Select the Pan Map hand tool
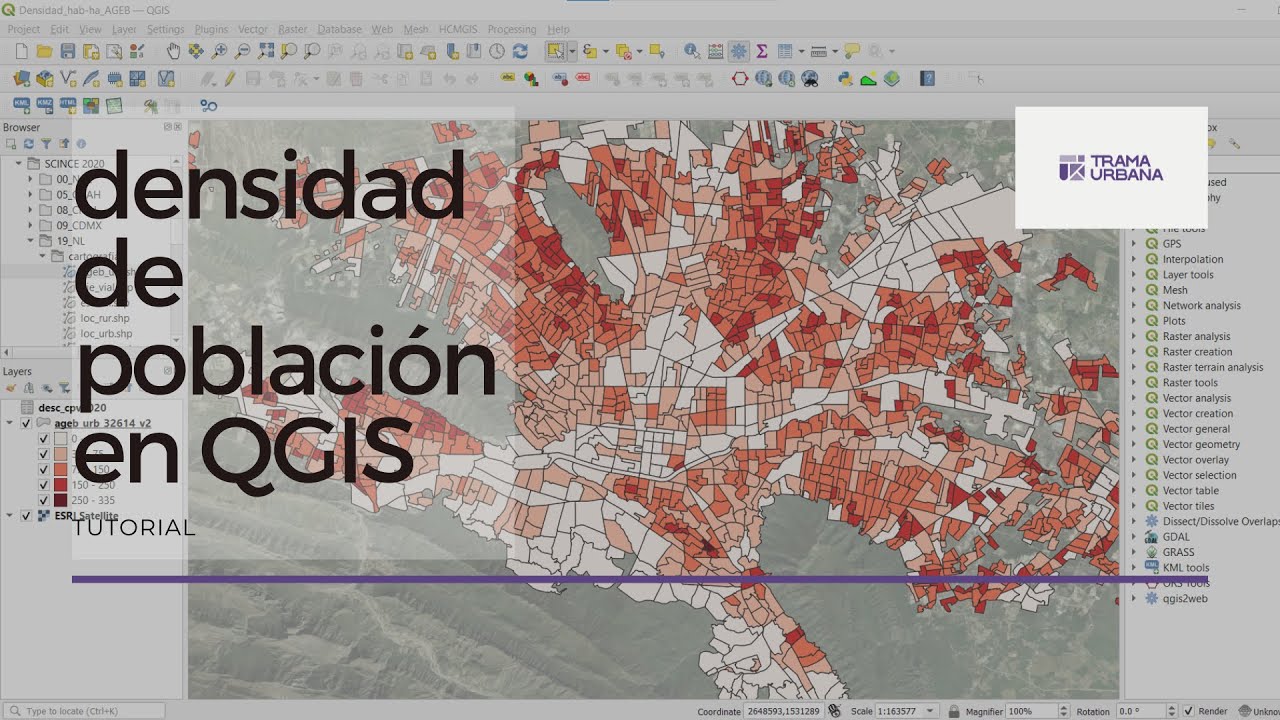 pyautogui.click(x=172, y=51)
